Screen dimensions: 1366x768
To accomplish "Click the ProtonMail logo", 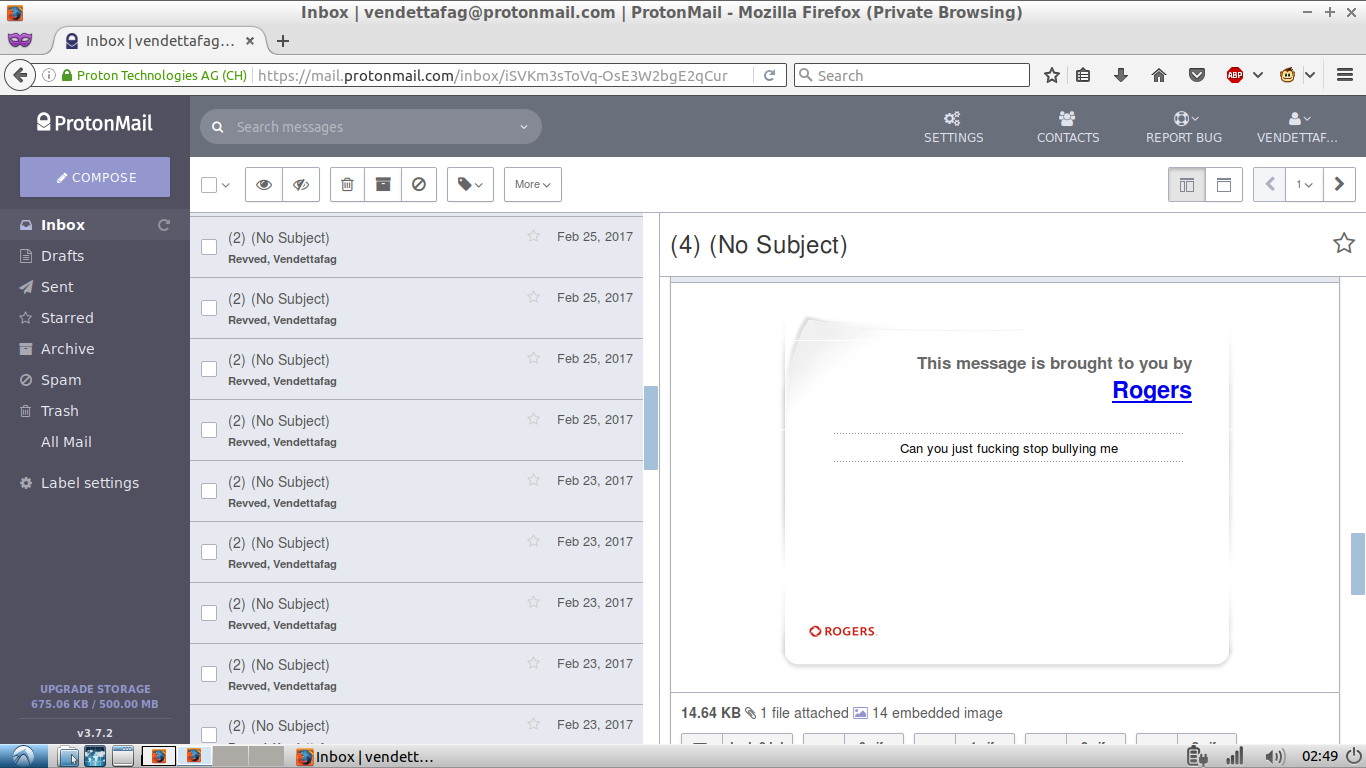I will coord(95,123).
